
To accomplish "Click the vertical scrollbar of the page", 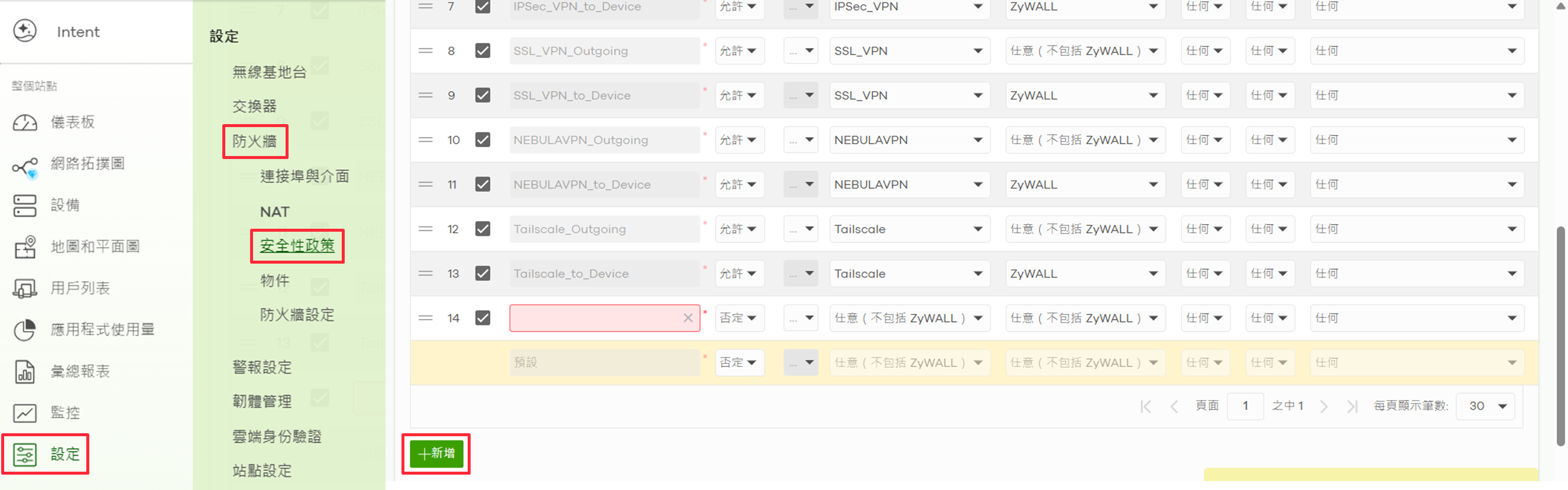I will click(1560, 336).
